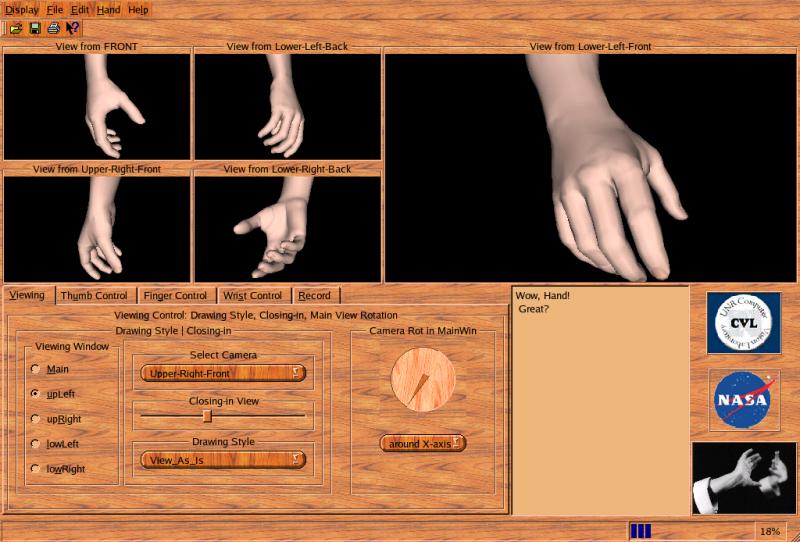
Task: Open the Display menu
Action: tap(22, 10)
